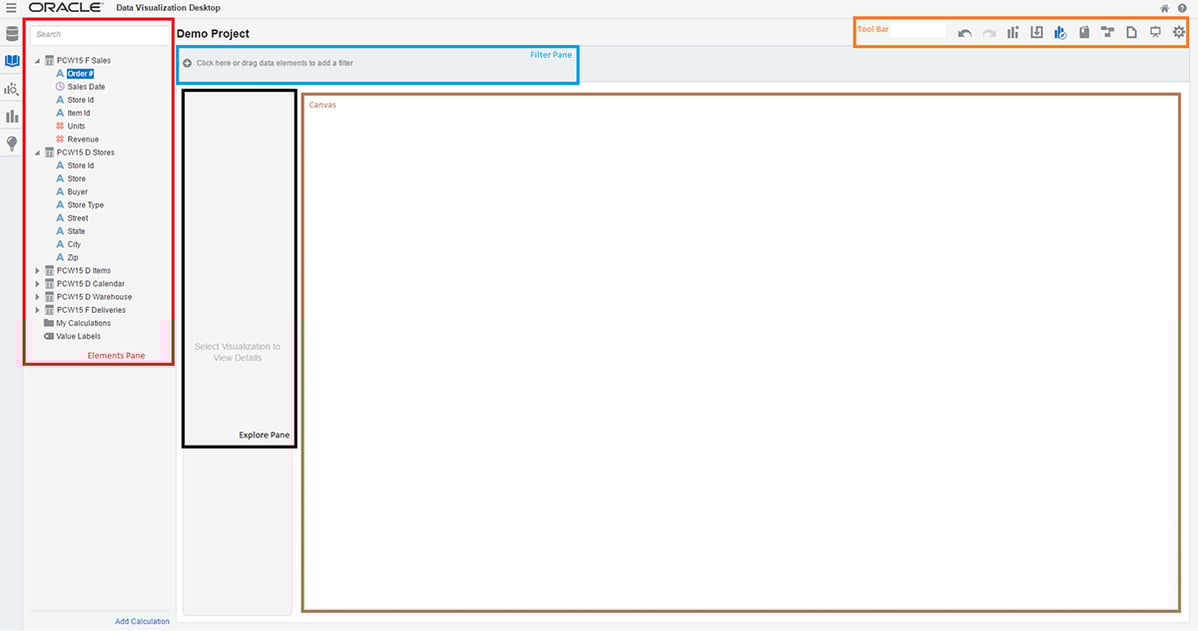Click the plus icon in the filter bar
This screenshot has height=631, width=1198.
point(187,63)
